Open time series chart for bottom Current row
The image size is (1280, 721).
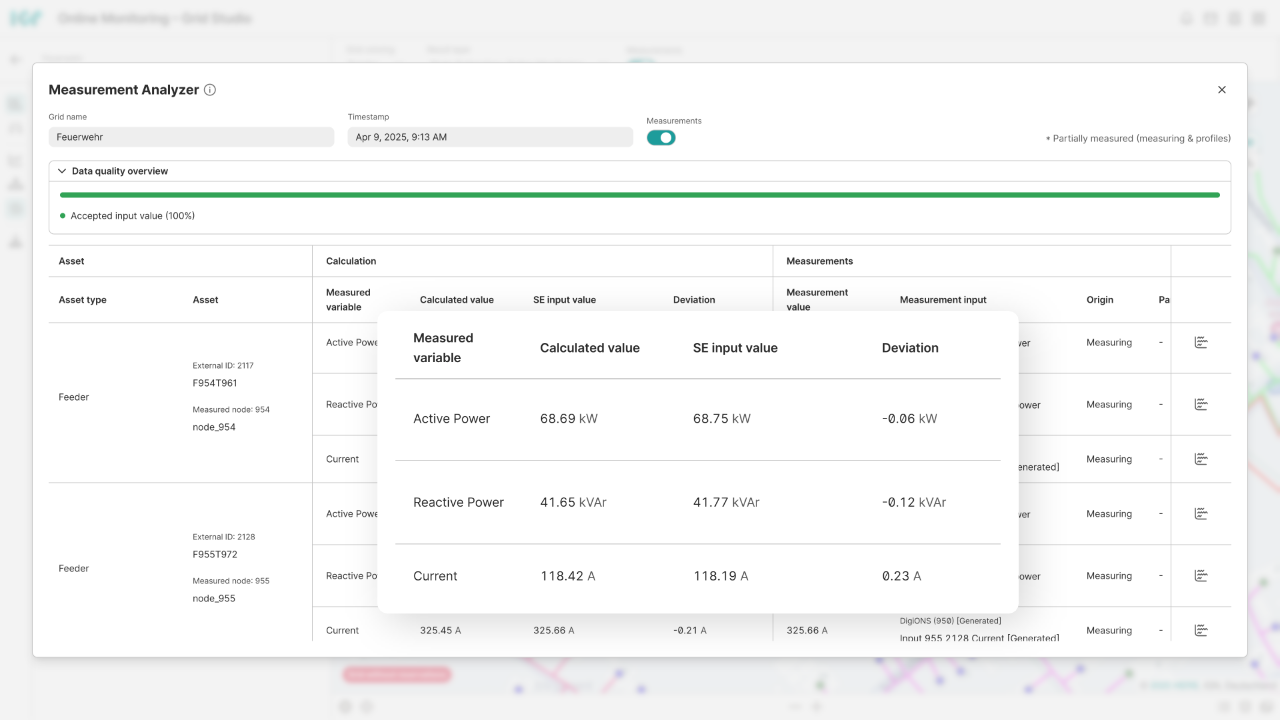(1200, 630)
